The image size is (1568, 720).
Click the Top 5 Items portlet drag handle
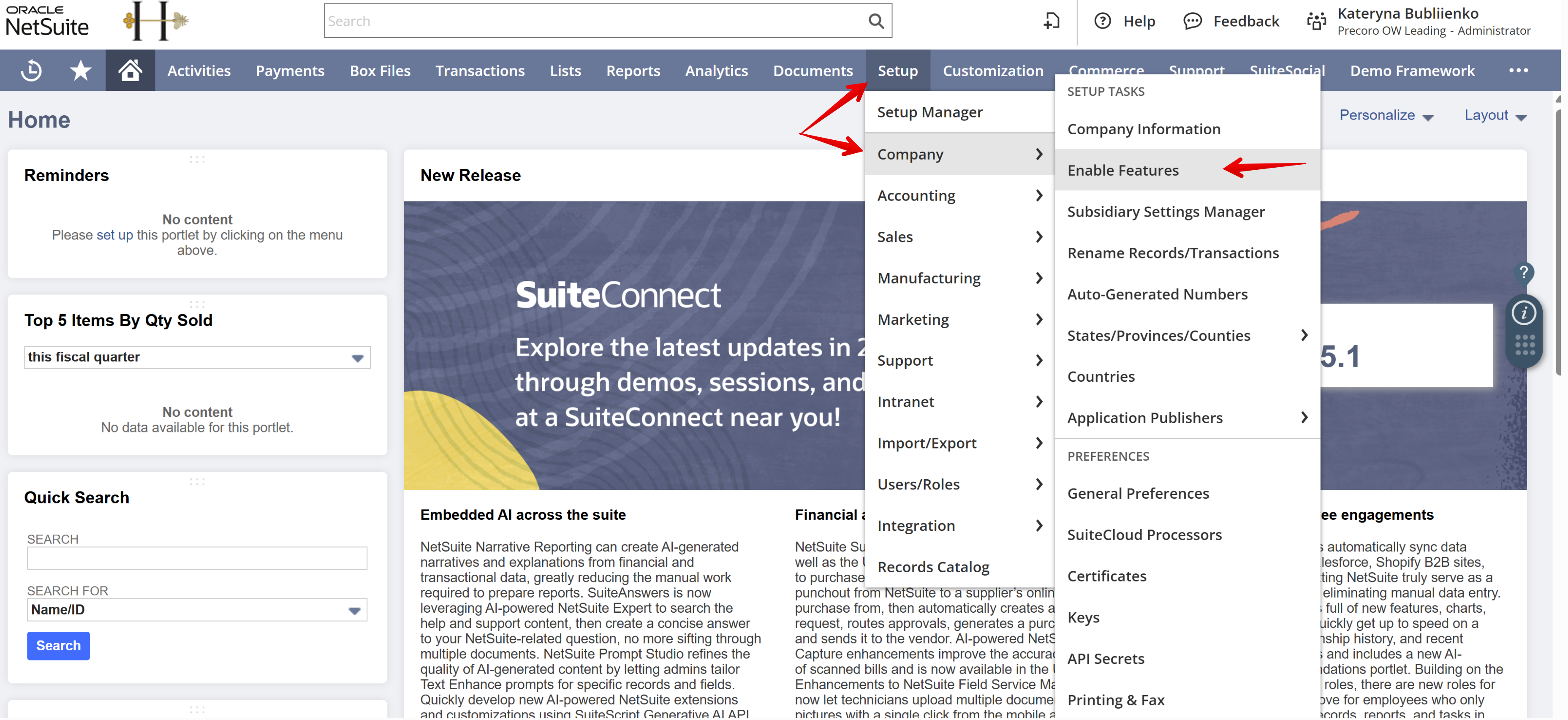(197, 304)
